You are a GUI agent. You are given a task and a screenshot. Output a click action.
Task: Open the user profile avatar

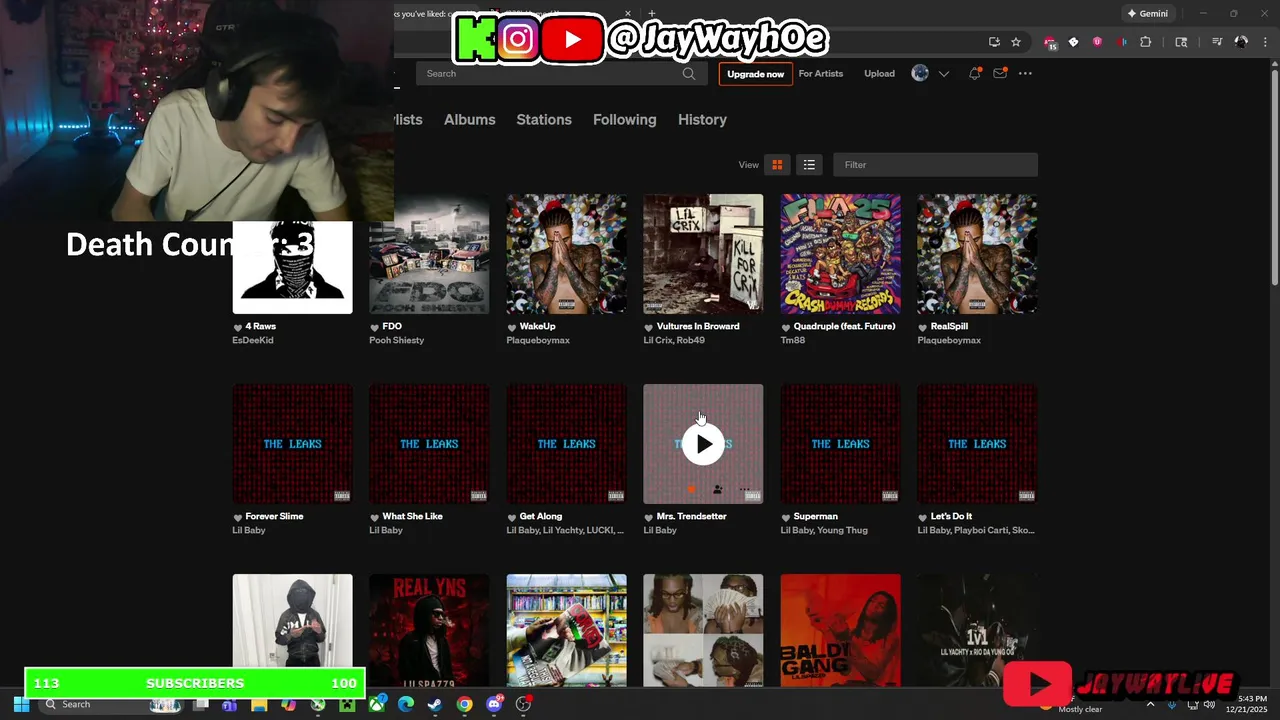coord(920,73)
